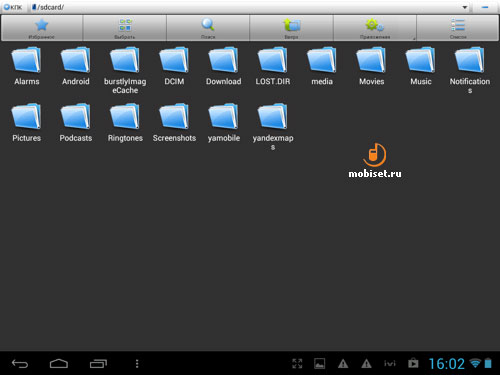The image size is (500, 375).
Task: Open the Android folder
Action: tap(76, 66)
